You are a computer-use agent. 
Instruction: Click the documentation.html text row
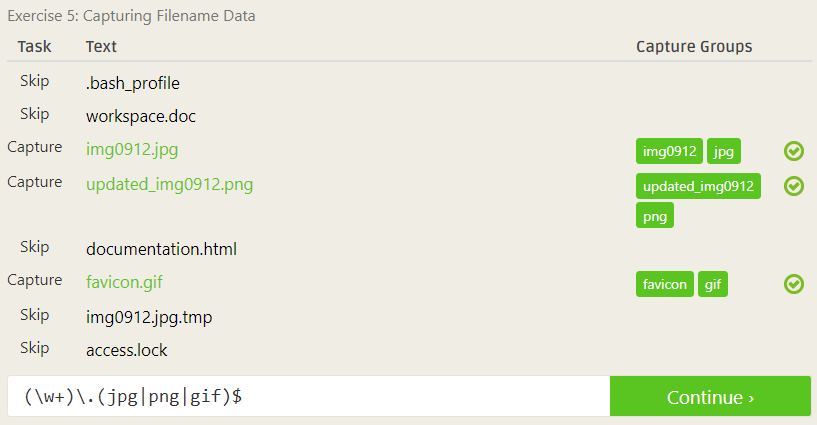click(x=161, y=249)
